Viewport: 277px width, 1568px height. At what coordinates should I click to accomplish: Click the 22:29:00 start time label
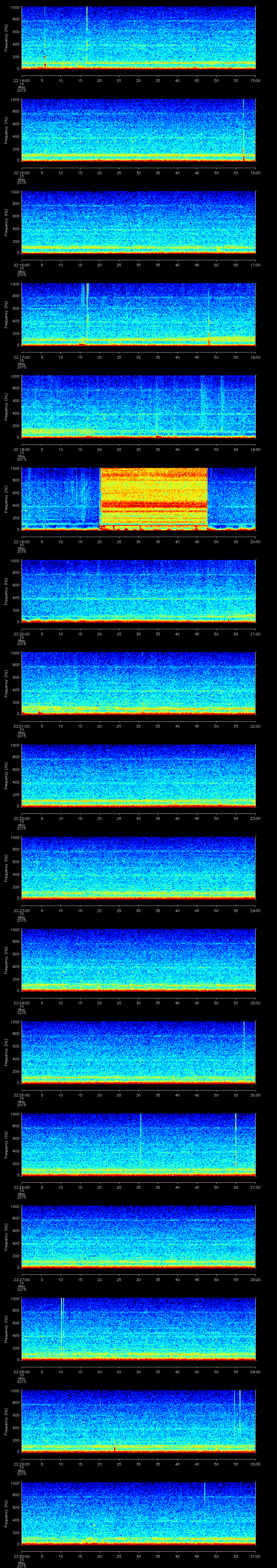(21, 1464)
